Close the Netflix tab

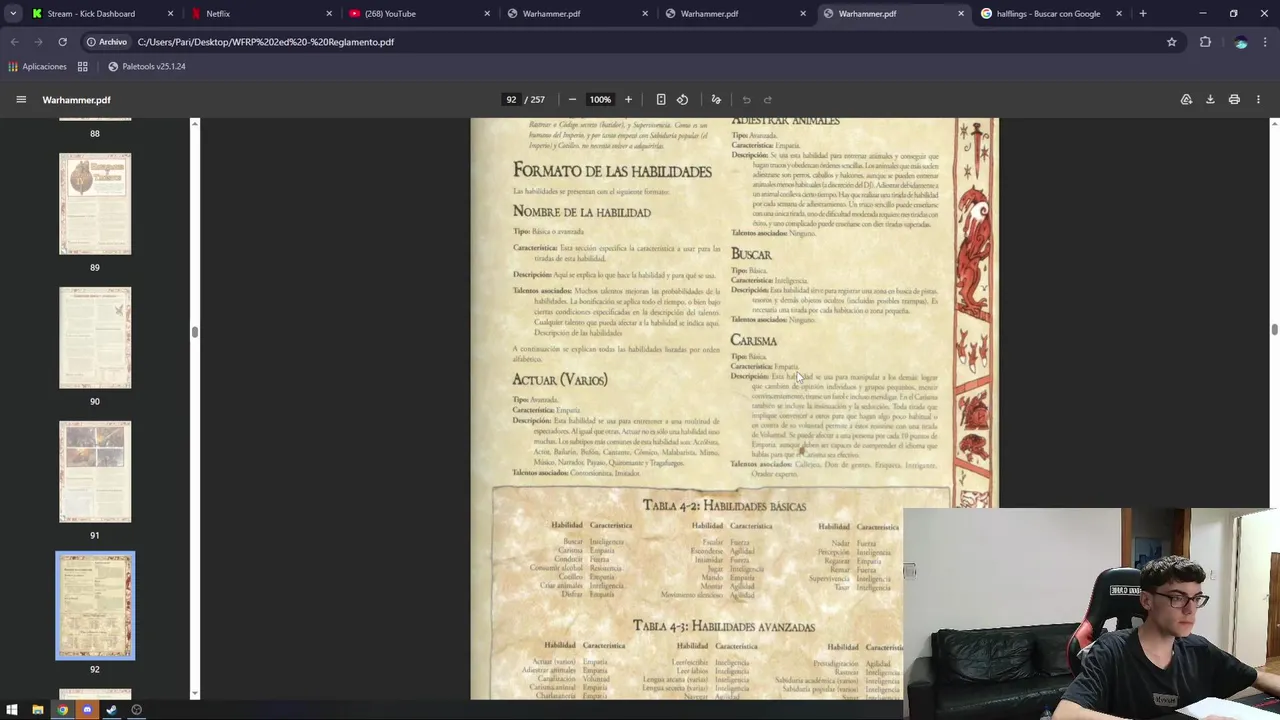point(329,14)
